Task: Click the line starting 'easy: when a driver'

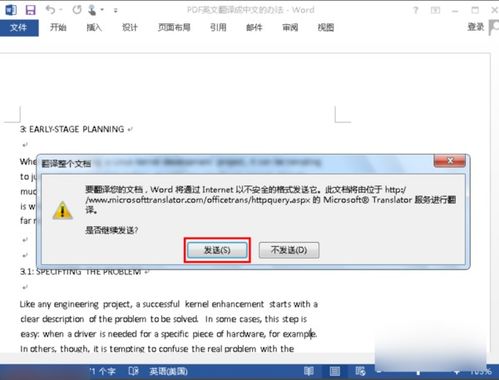Action: (x=169, y=334)
